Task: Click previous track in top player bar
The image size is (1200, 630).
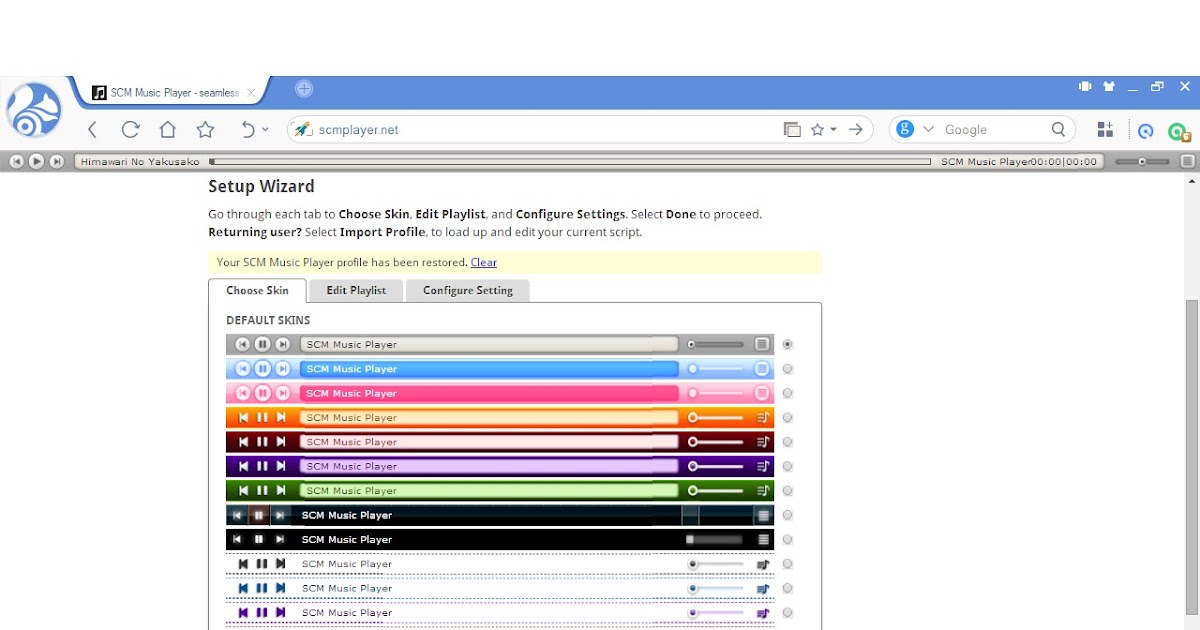Action: pyautogui.click(x=17, y=161)
